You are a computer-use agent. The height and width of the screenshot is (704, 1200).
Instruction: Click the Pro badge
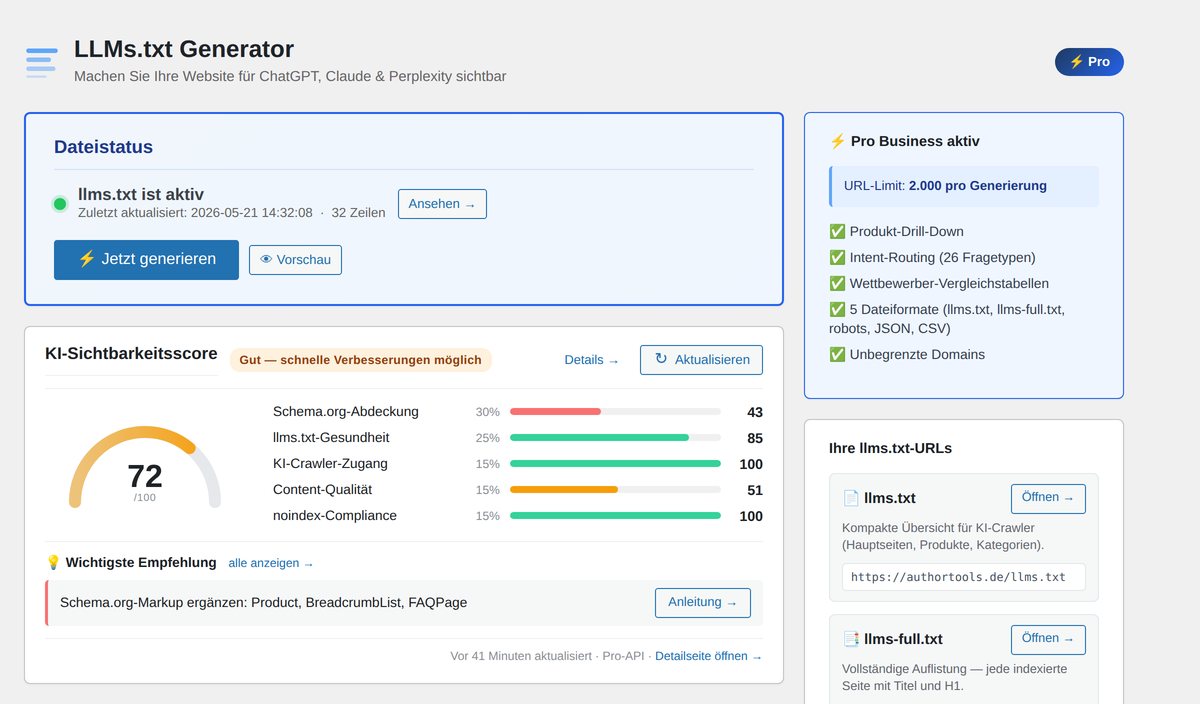click(x=1089, y=62)
